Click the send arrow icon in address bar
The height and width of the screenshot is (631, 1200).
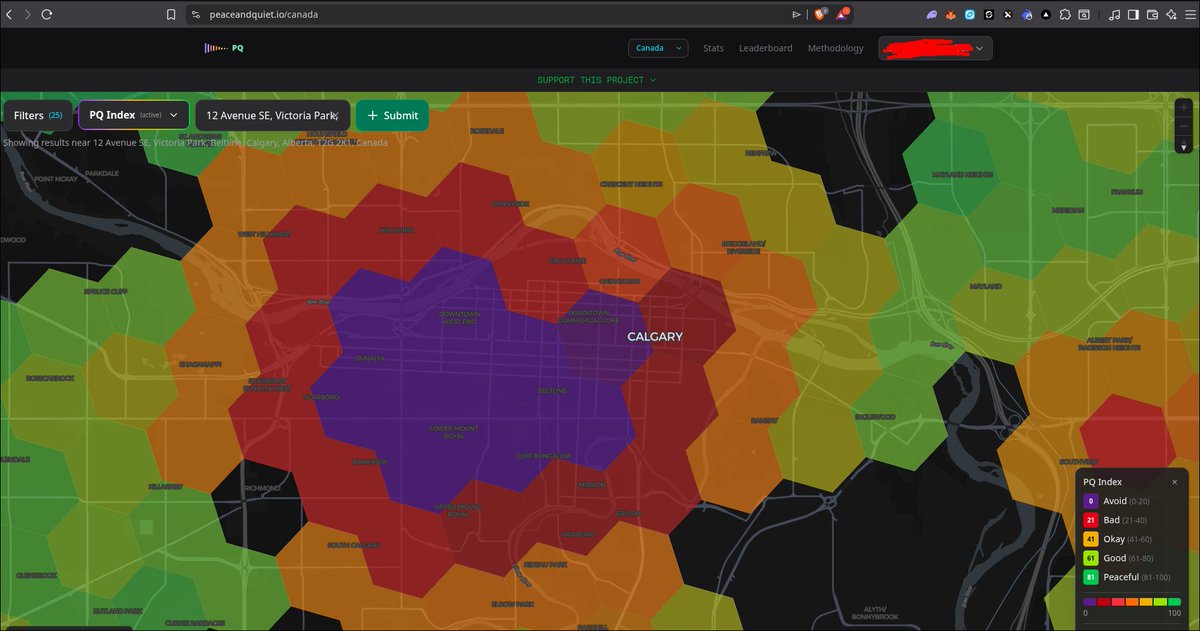tap(796, 15)
